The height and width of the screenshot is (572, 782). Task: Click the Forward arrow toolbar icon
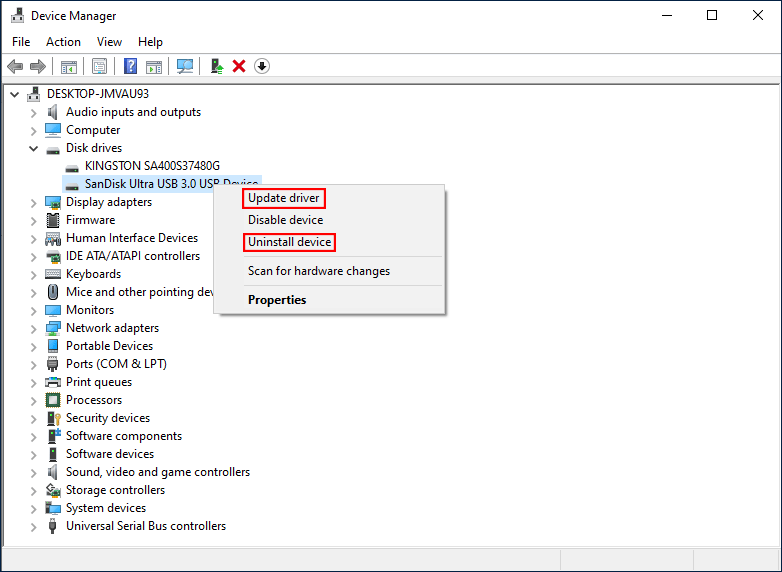pos(38,66)
